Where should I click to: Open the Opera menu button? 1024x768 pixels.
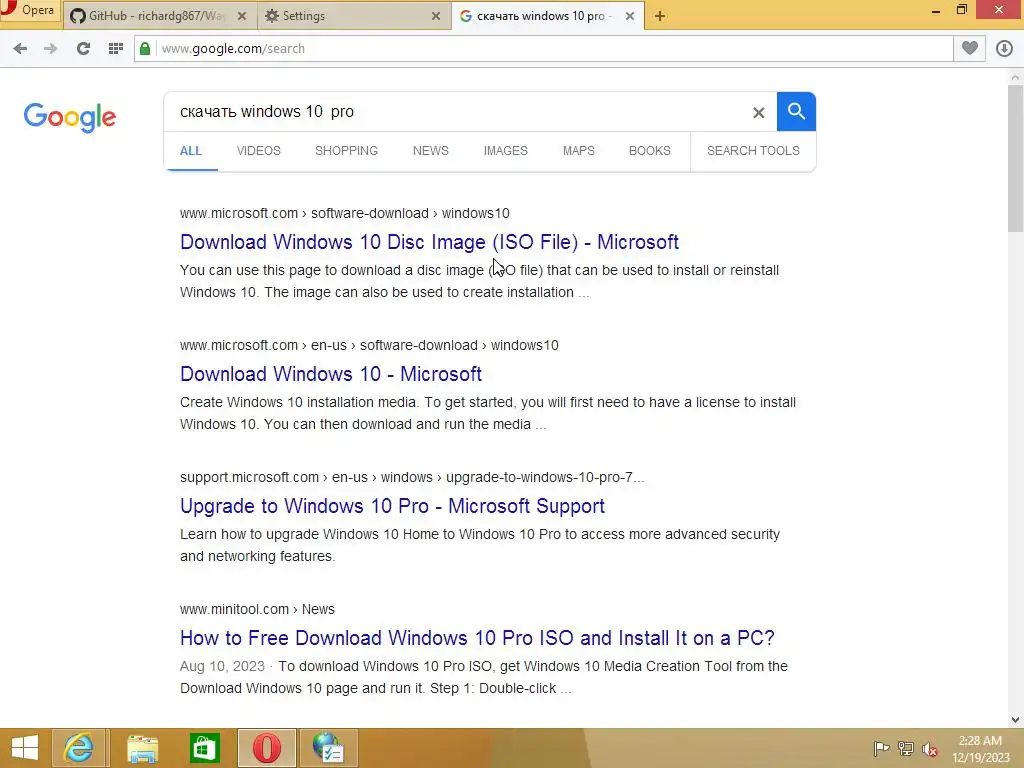pyautogui.click(x=29, y=10)
